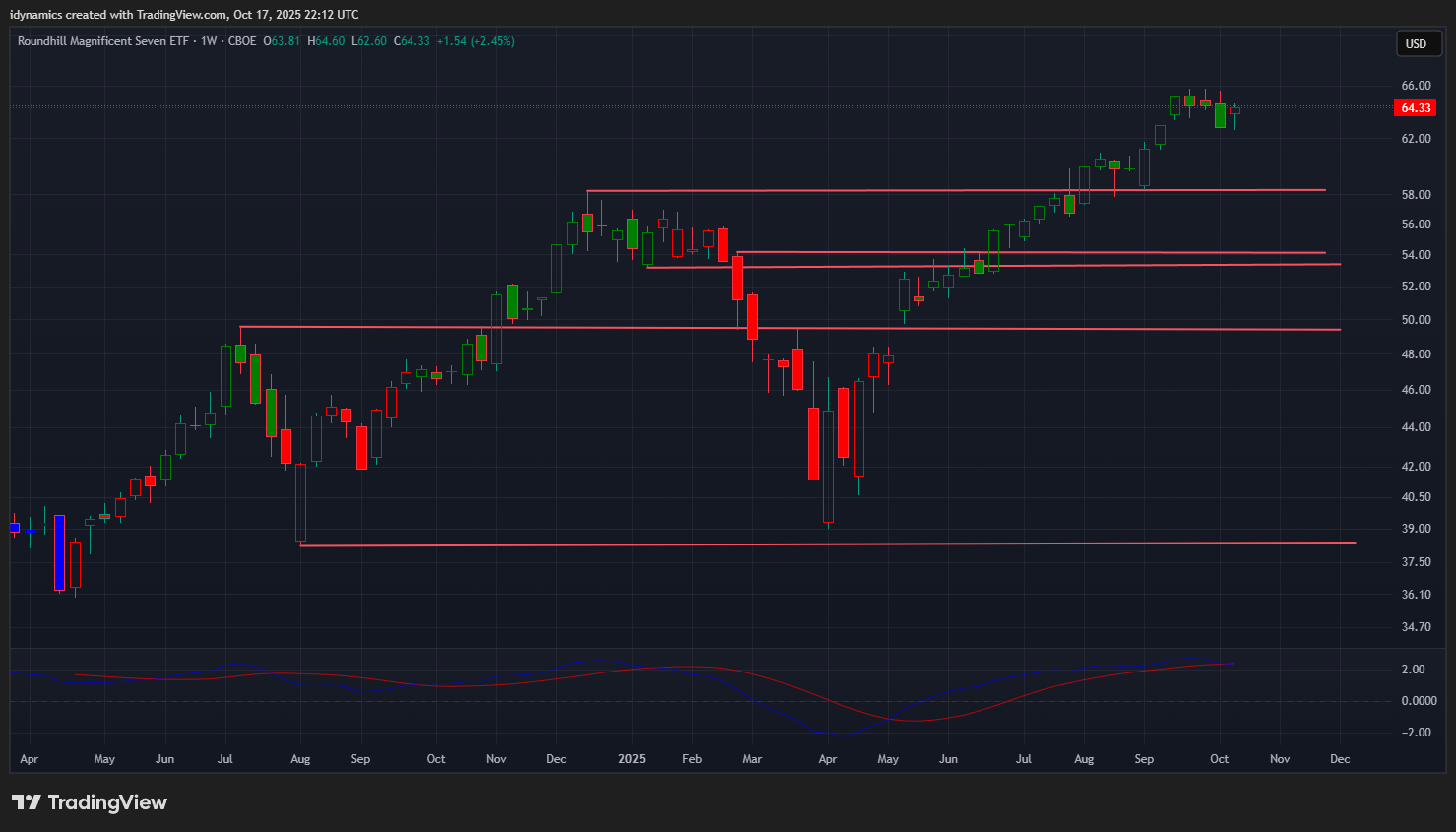Click the Mar label on the time axis
The width and height of the screenshot is (1456, 832).
click(752, 759)
